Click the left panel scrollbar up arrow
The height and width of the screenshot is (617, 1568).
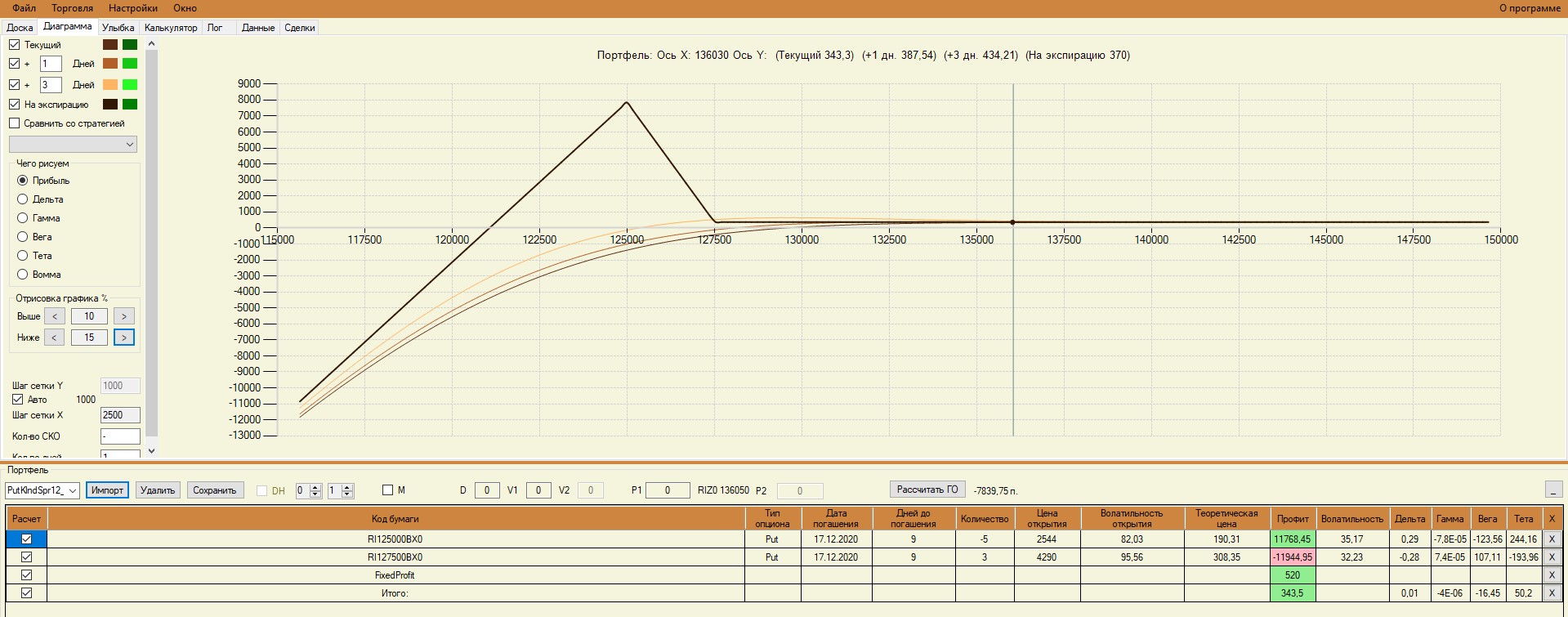pos(151,42)
